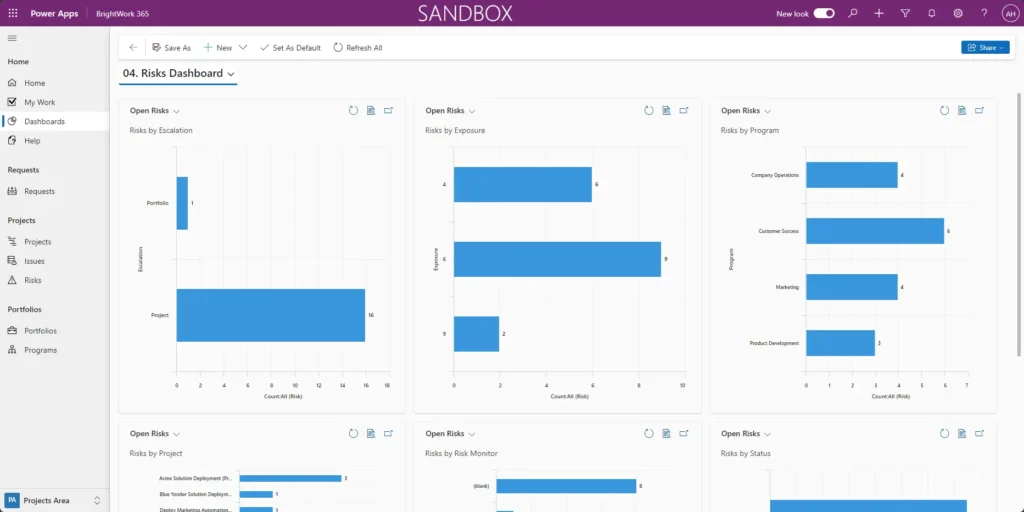The width and height of the screenshot is (1024, 512).
Task: Toggle the New look switch
Action: [x=824, y=13]
